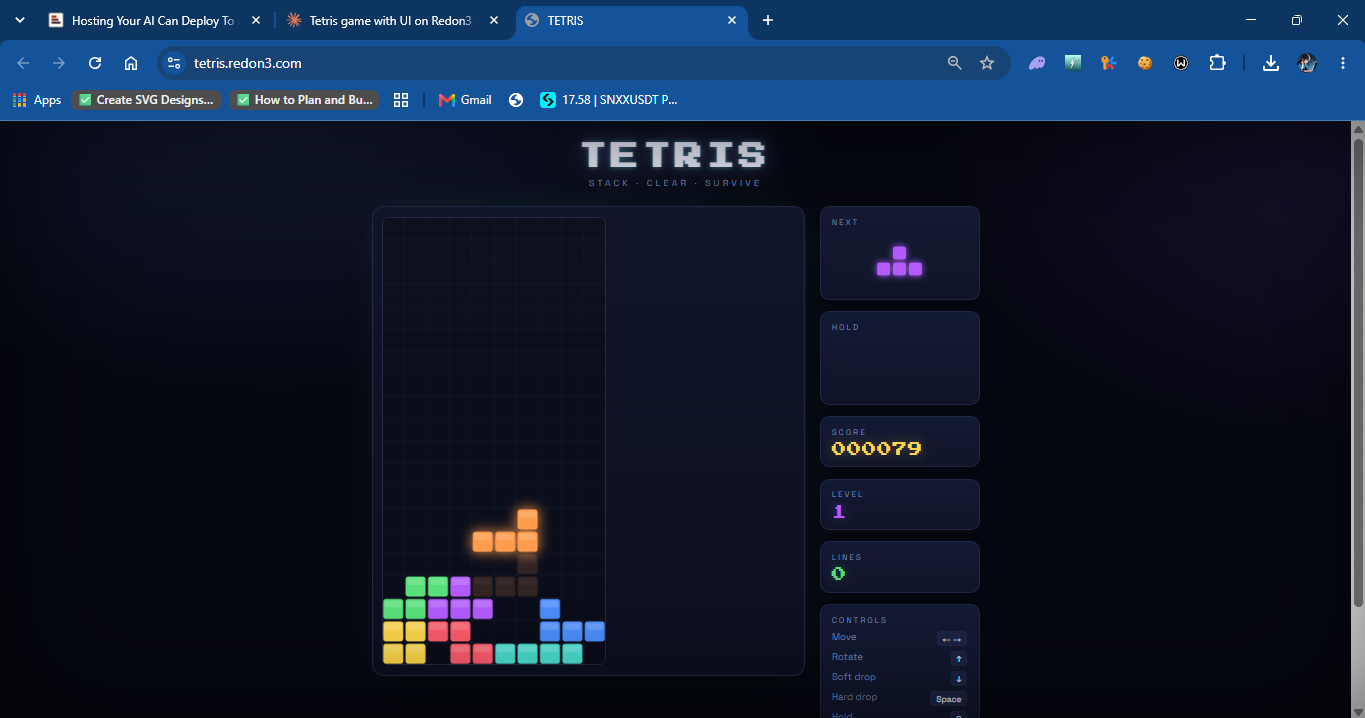Open the profile avatar menu
The height and width of the screenshot is (718, 1365).
(1307, 63)
